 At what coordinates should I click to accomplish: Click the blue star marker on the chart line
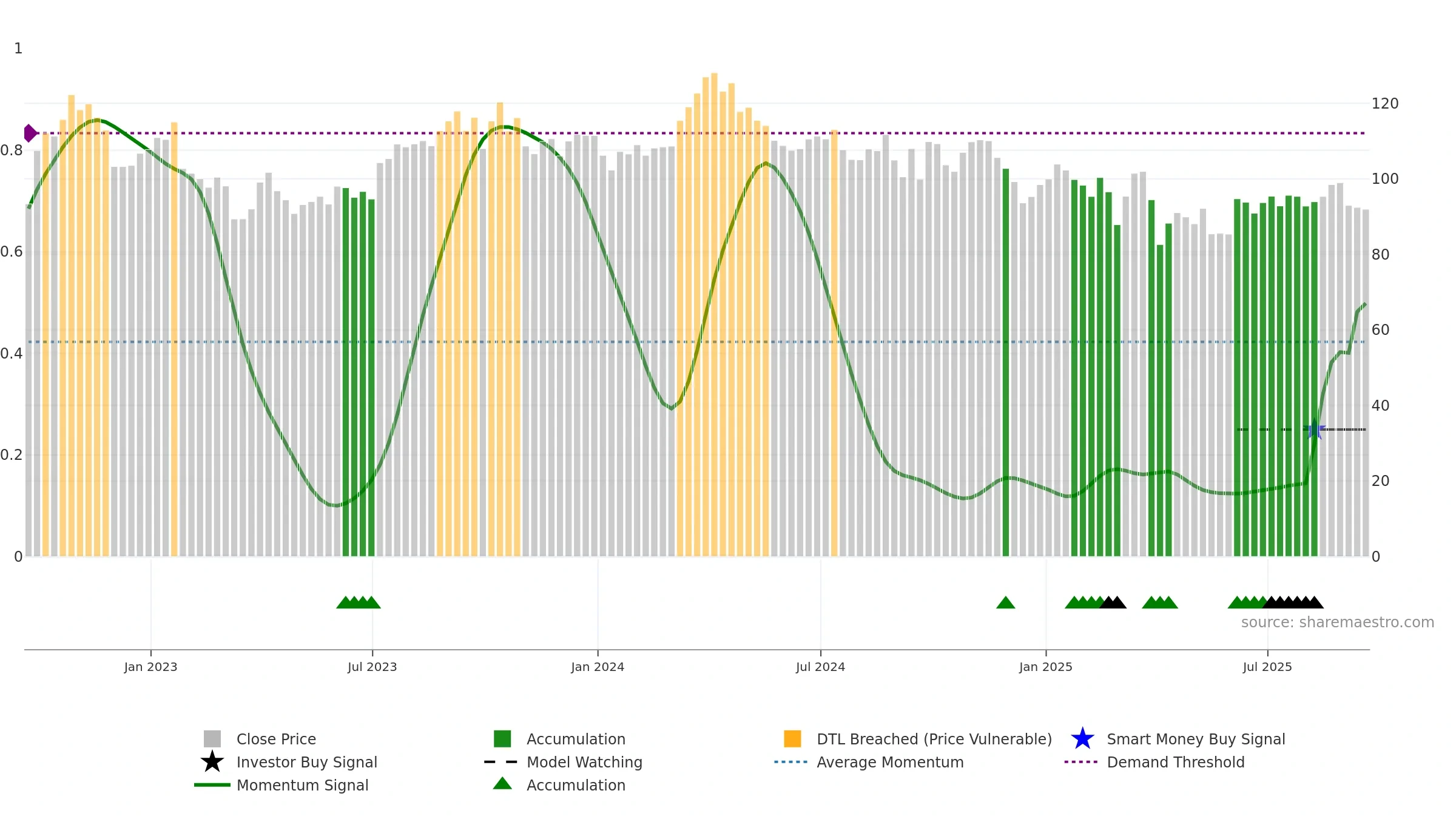pyautogui.click(x=1314, y=430)
